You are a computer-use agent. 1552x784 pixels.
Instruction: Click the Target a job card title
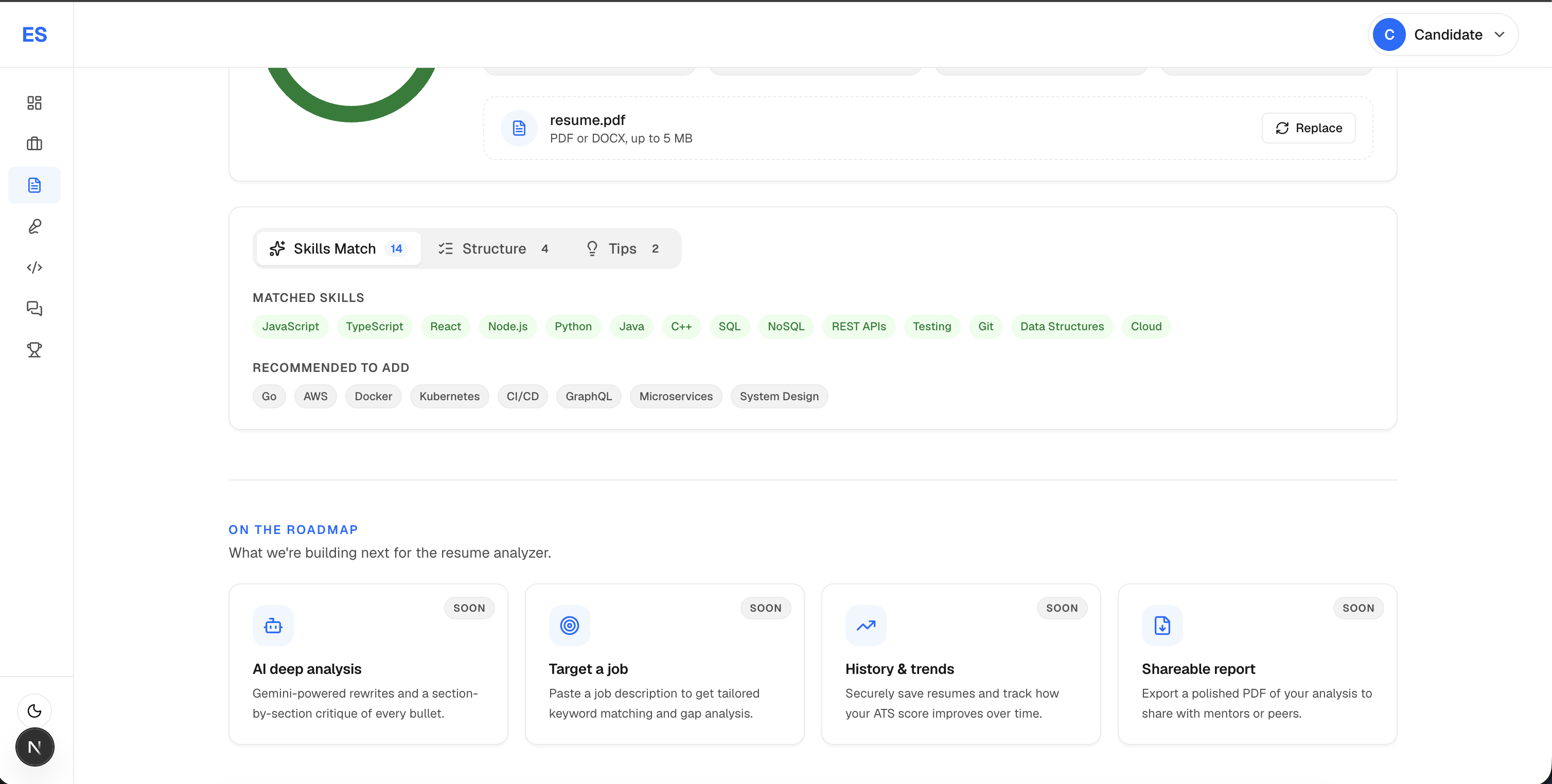click(x=588, y=669)
